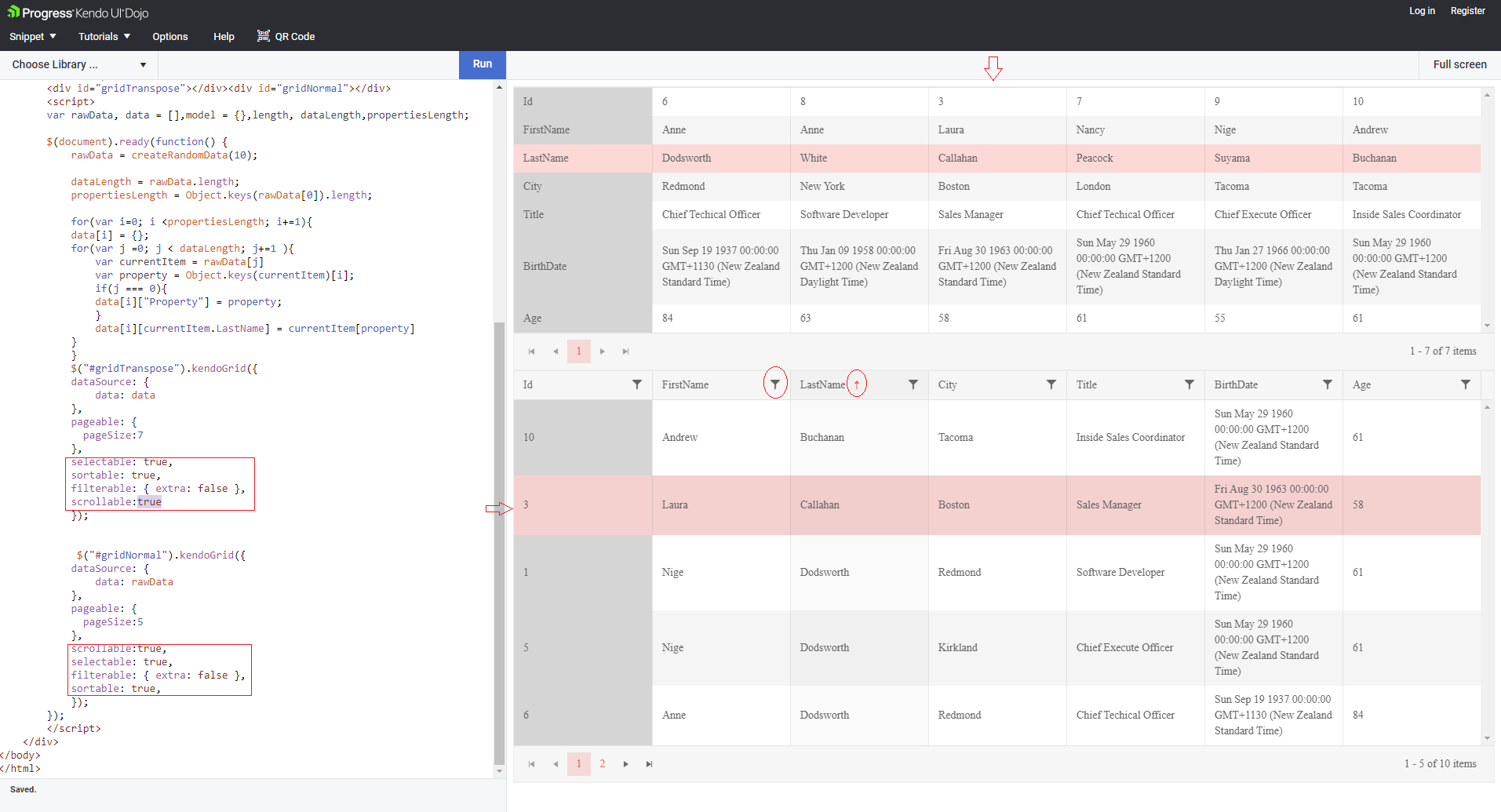Go to next page in top grid pager
The height and width of the screenshot is (812, 1501).
tap(603, 351)
